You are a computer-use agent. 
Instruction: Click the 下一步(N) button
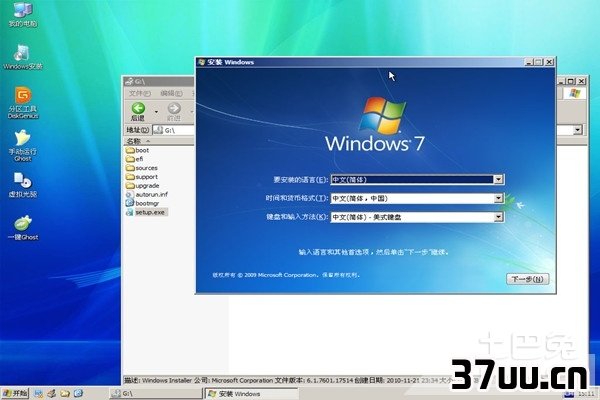click(x=527, y=279)
